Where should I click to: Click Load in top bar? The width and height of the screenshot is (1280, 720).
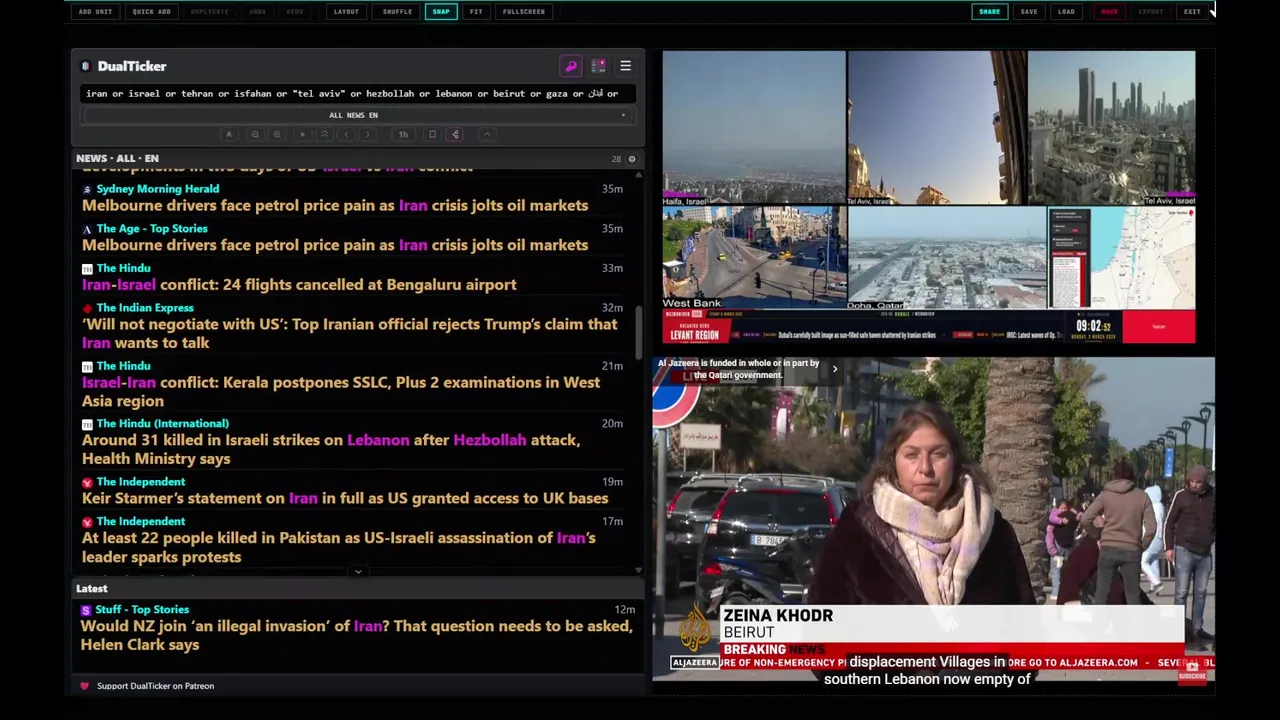pyautogui.click(x=1067, y=12)
